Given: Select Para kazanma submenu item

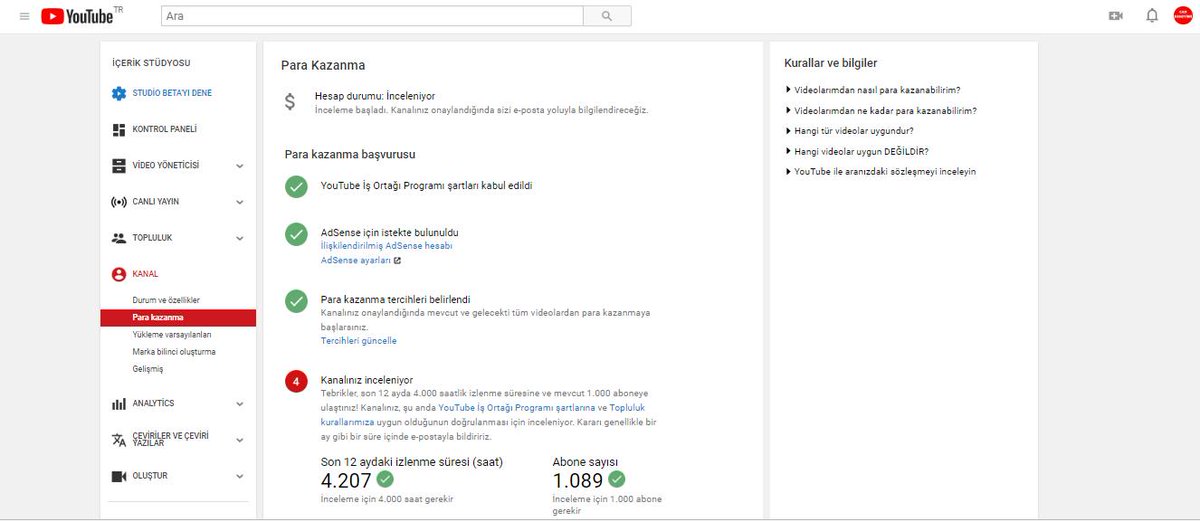Looking at the screenshot, I should pyautogui.click(x=178, y=318).
